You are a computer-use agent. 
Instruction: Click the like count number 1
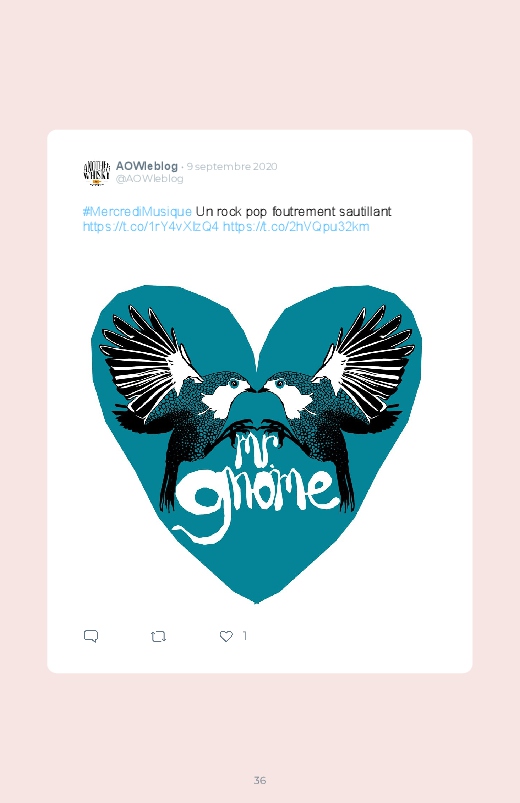coord(245,636)
